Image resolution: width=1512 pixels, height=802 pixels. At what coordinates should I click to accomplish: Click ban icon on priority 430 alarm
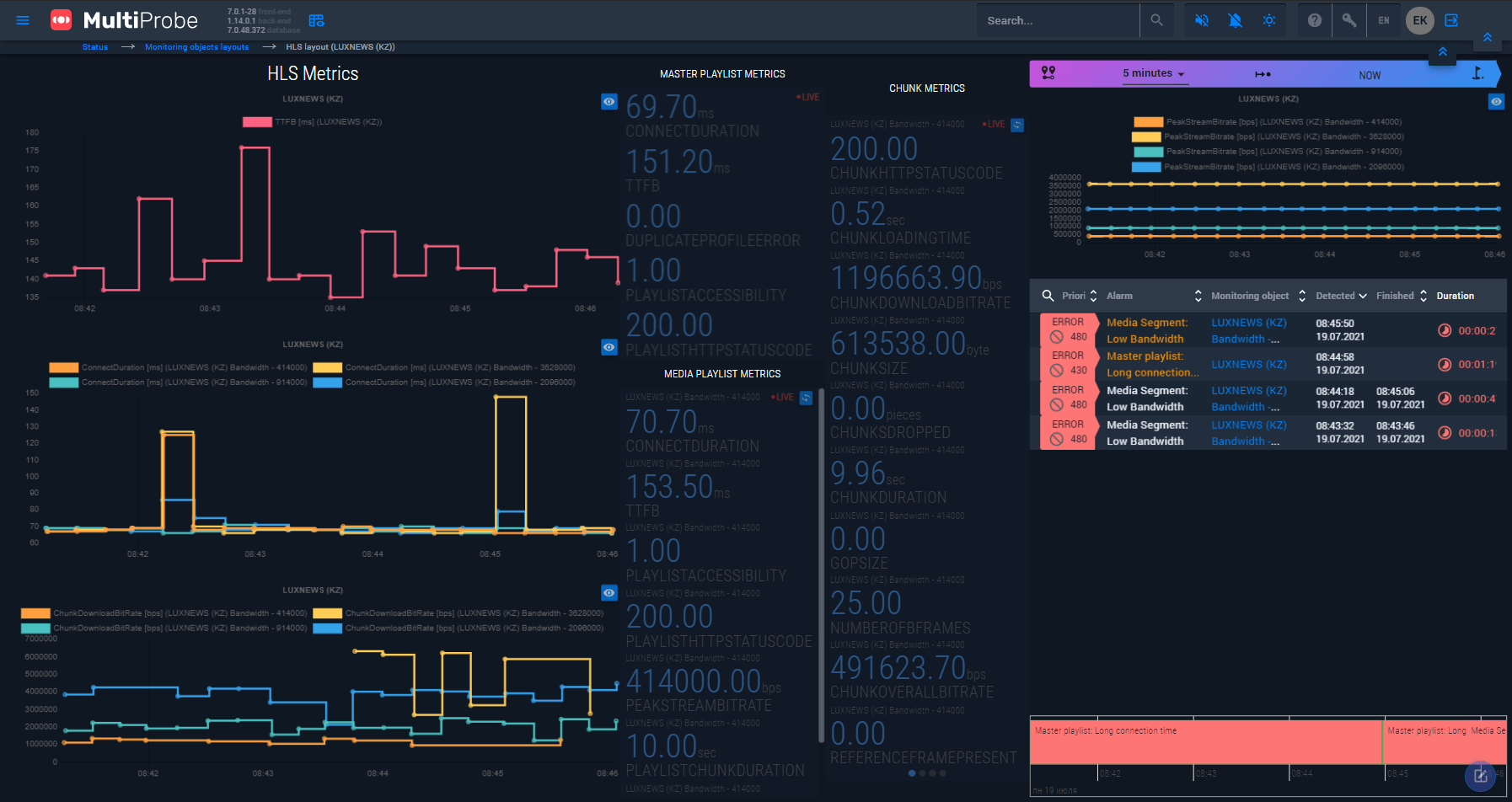(1056, 370)
